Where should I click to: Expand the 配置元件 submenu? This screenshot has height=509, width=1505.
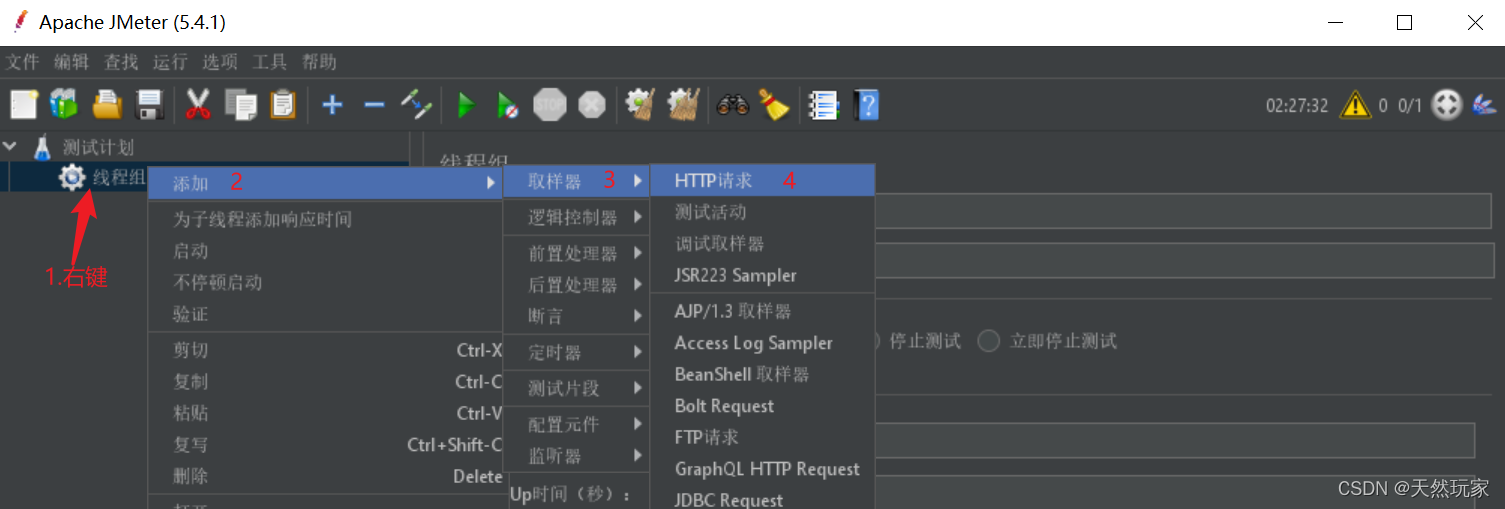576,425
